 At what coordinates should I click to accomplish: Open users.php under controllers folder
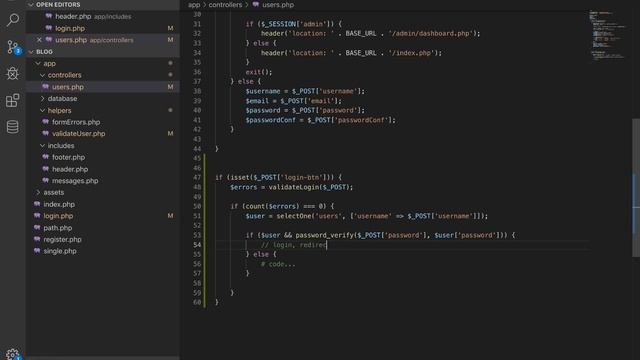click(x=103, y=87)
